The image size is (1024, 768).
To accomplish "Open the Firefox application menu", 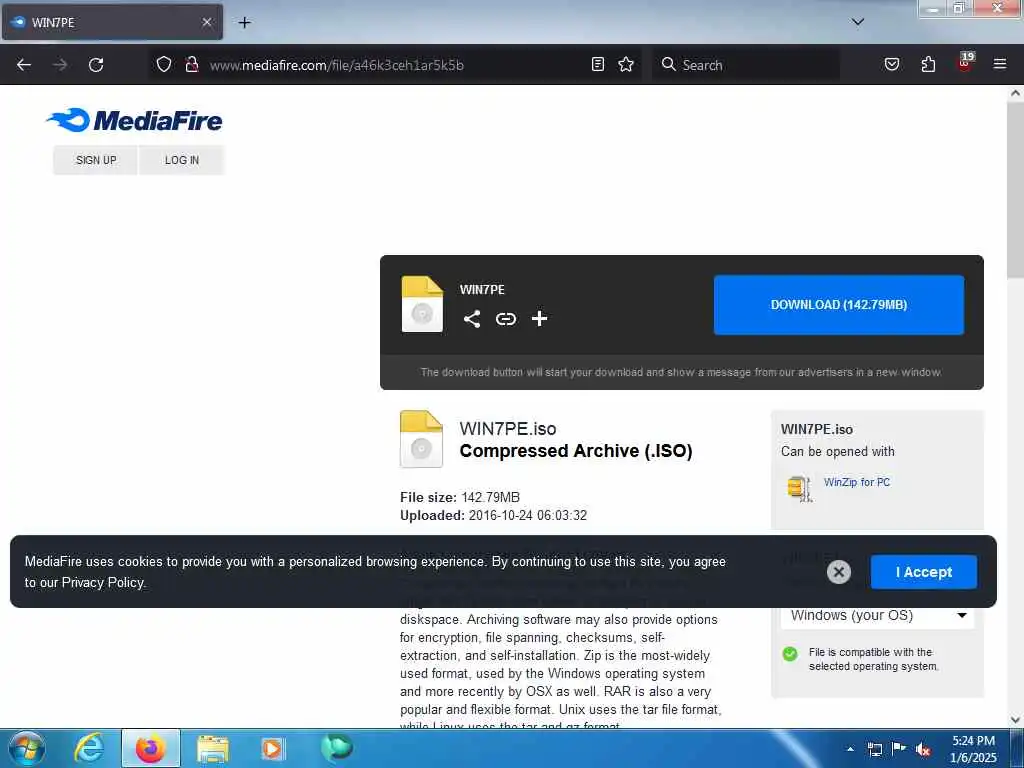I will point(999,64).
